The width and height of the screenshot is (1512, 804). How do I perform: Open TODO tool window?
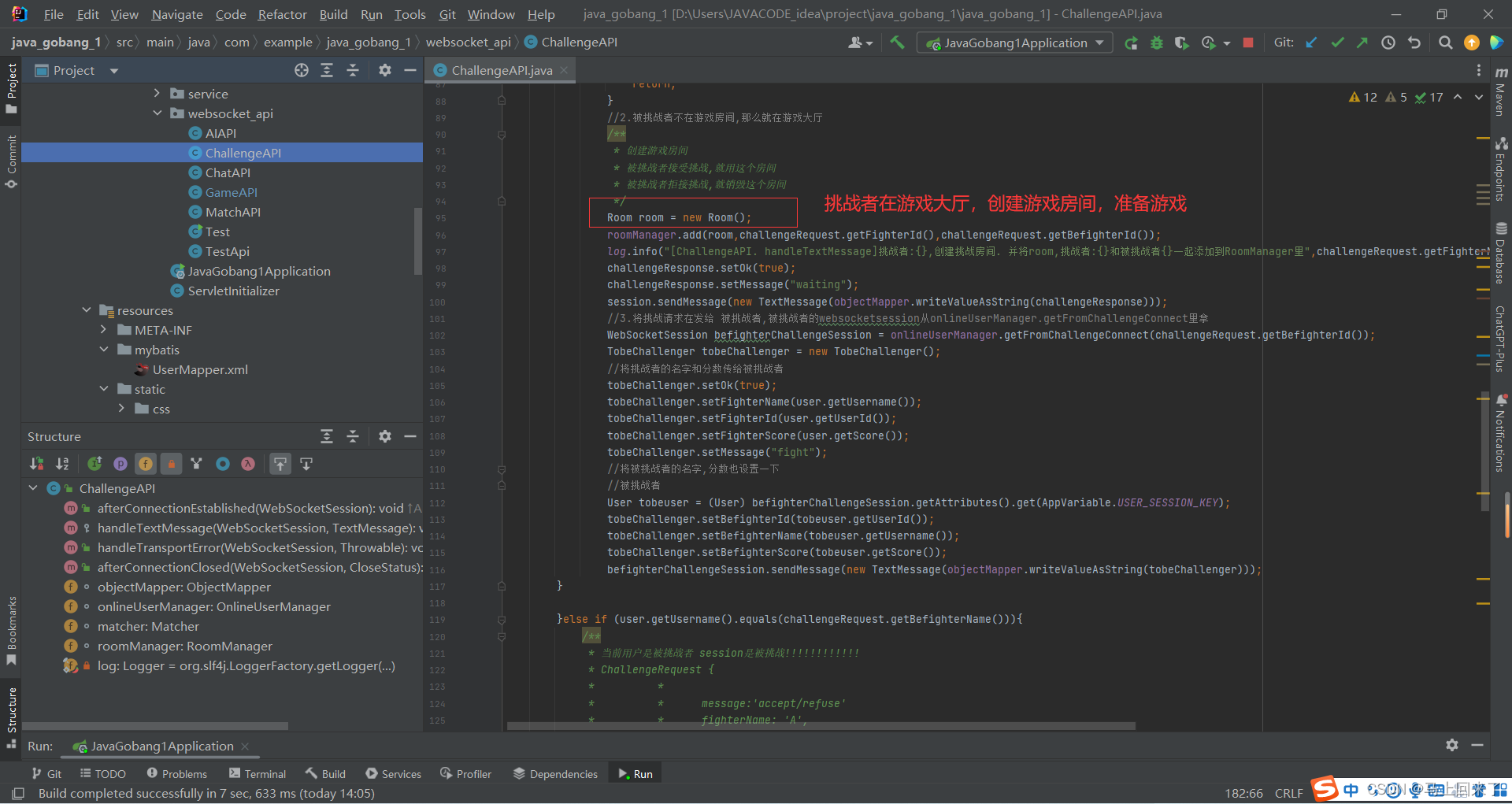tap(103, 774)
